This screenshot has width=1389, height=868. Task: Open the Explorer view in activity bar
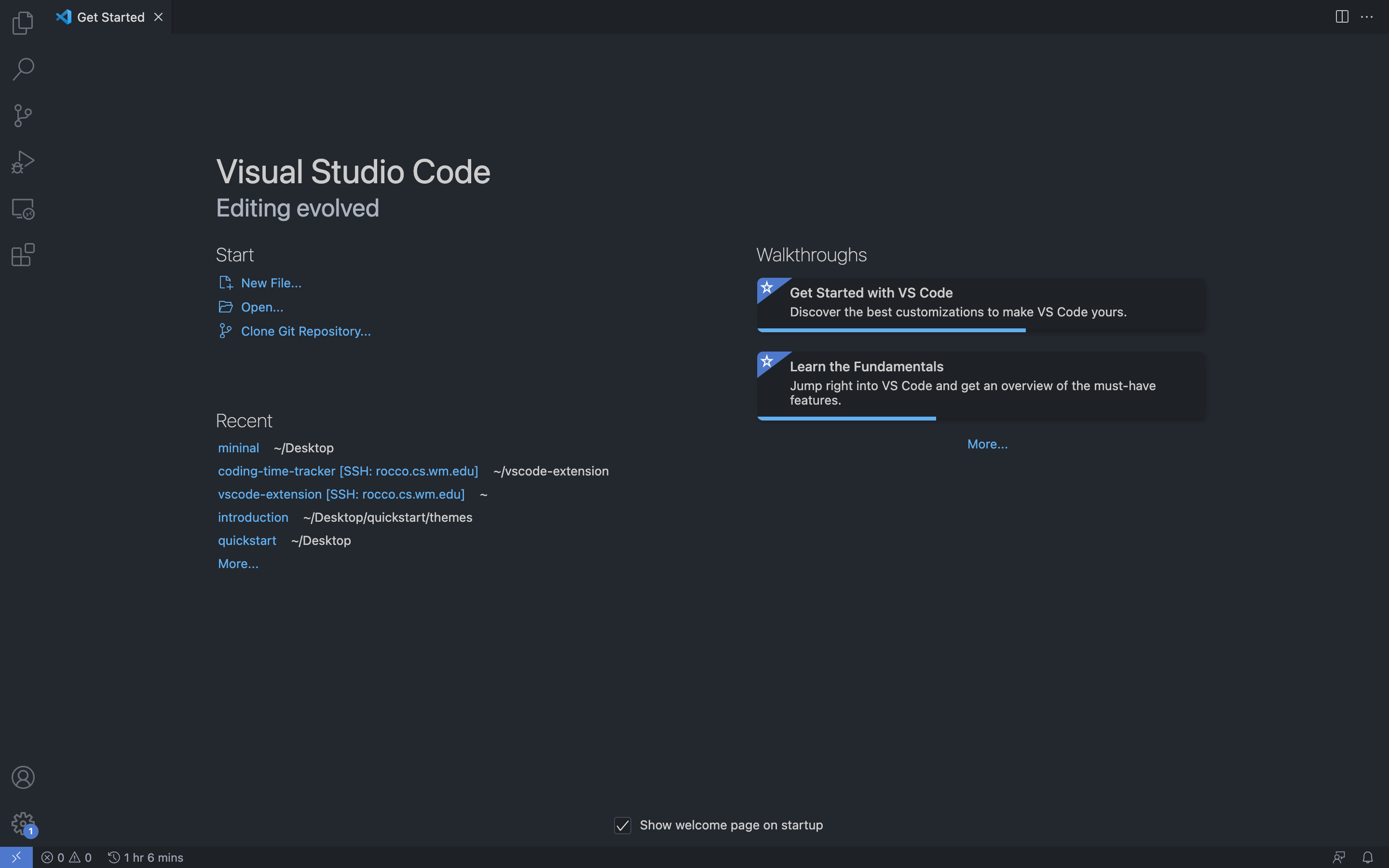(23, 23)
